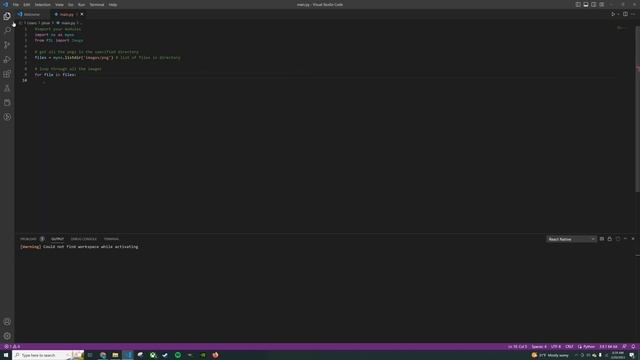
Task: Open the Extensions view
Action: (x=7, y=74)
